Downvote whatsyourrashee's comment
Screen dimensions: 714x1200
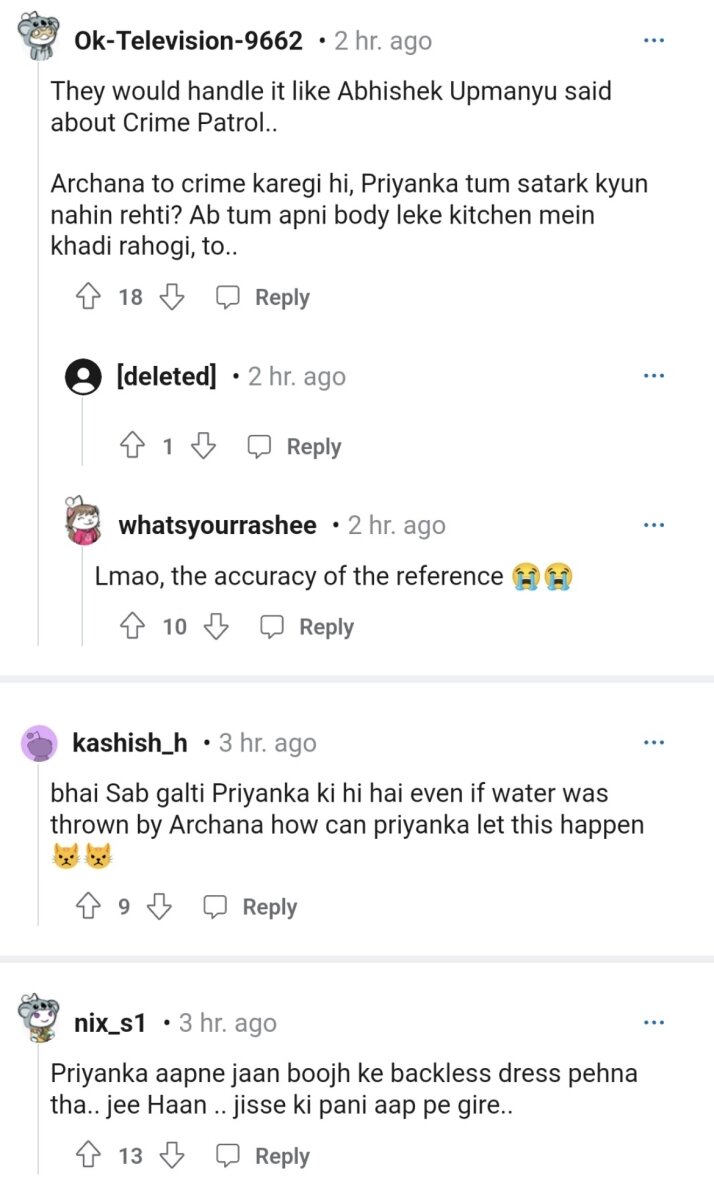217,627
